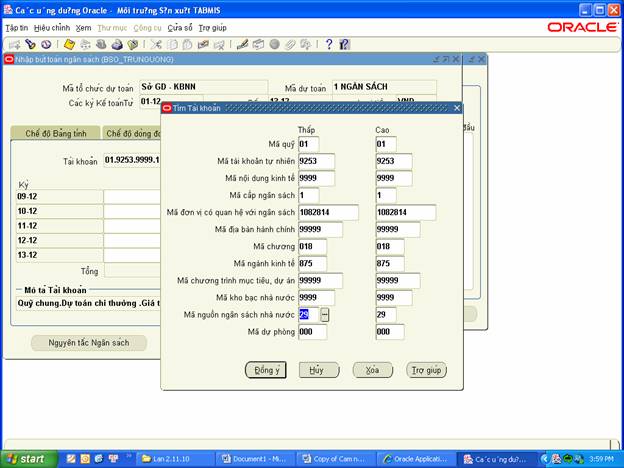Click the Mã dự toán field
The image size is (624, 468).
(x=384, y=87)
